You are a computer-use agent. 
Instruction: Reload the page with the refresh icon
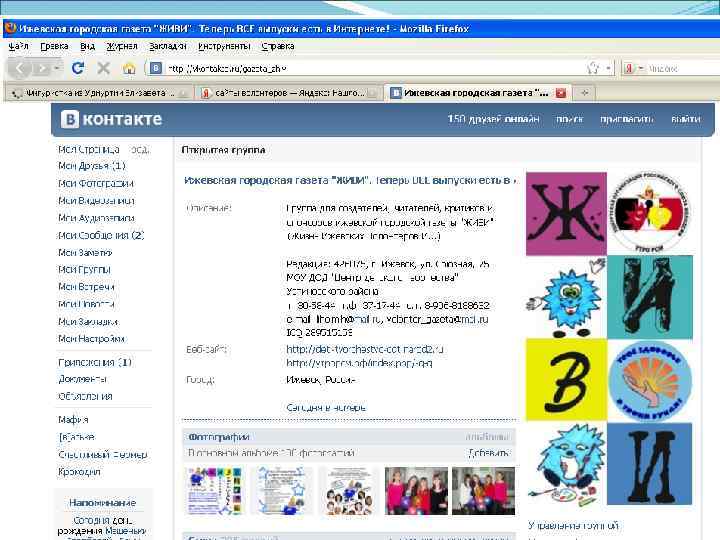pyautogui.click(x=78, y=68)
